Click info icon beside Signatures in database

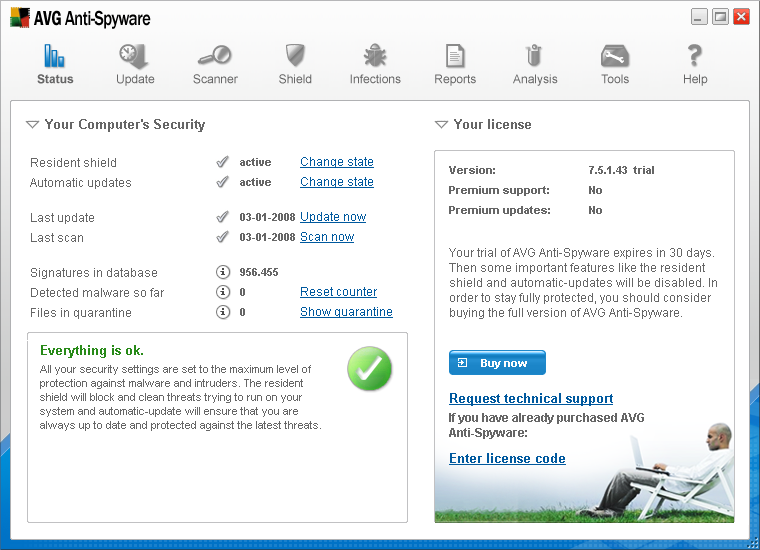pos(222,272)
